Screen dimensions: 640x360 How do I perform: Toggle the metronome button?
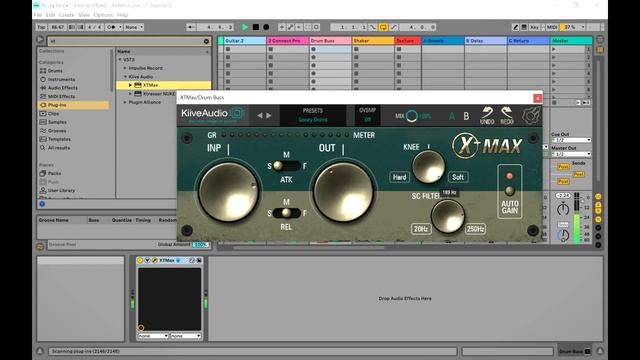[x=110, y=27]
